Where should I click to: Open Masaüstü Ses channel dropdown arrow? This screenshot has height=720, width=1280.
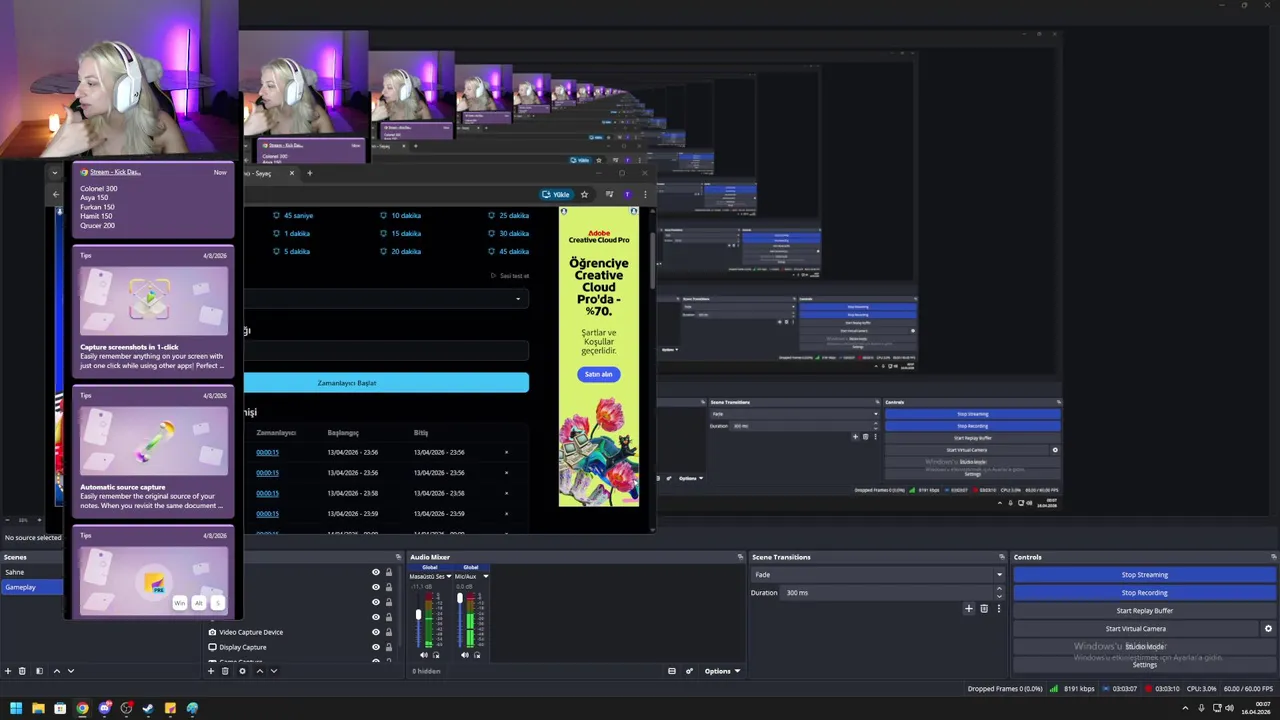(x=448, y=576)
